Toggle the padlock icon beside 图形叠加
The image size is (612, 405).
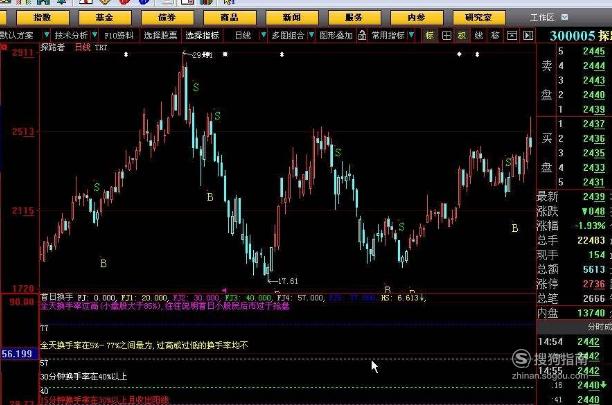tap(362, 35)
